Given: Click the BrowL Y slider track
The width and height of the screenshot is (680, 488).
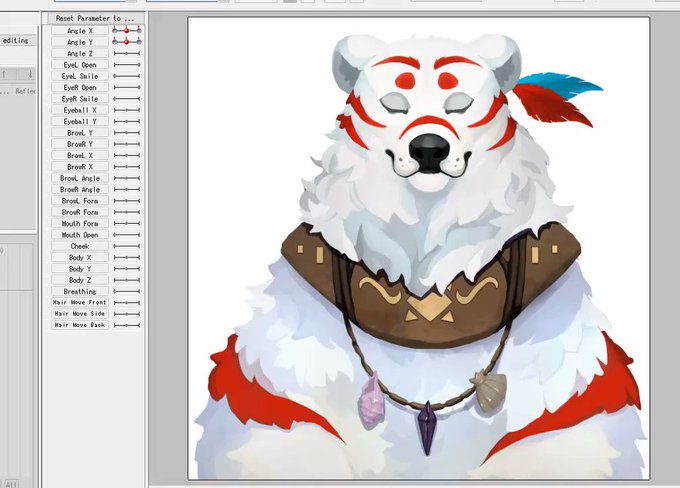Looking at the screenshot, I should (x=127, y=133).
